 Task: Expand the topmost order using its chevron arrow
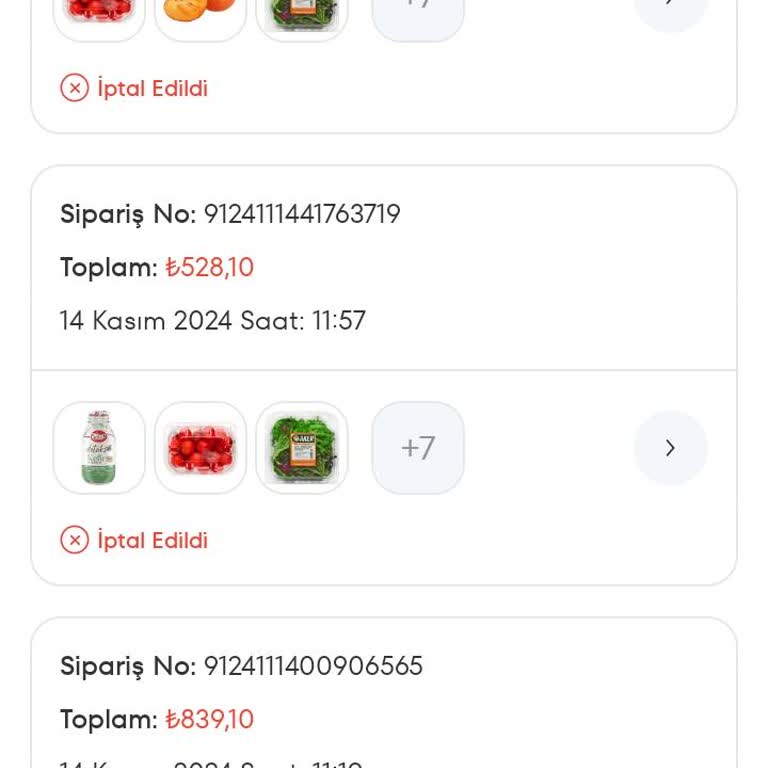pos(670,10)
